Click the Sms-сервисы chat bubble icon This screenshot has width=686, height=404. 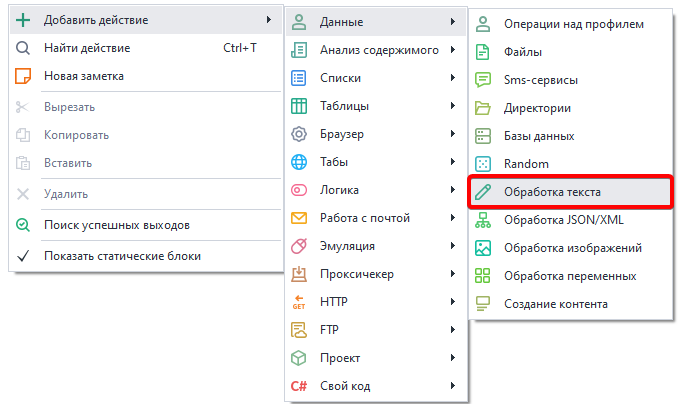tap(484, 79)
